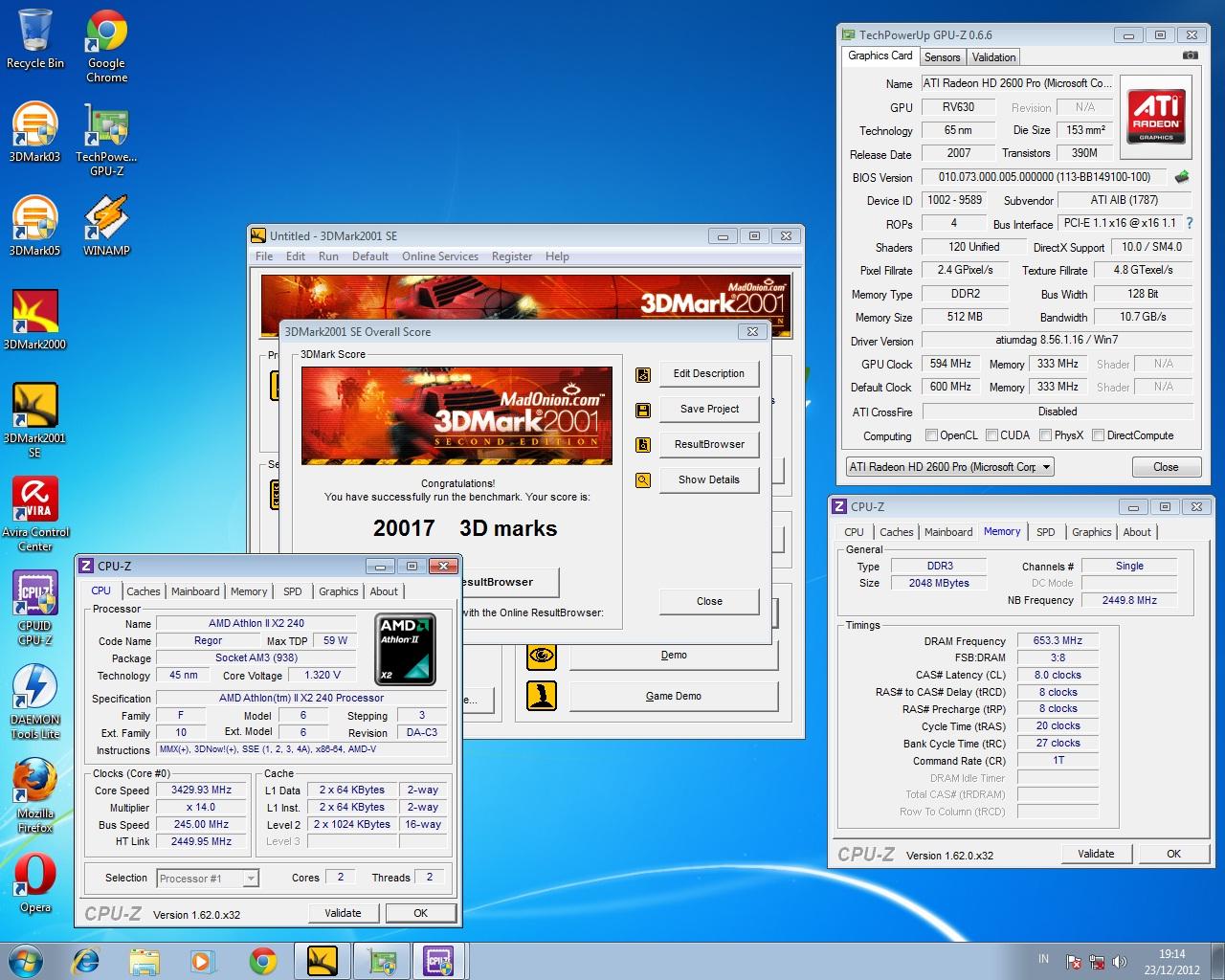The image size is (1225, 980).
Task: Click the icon beside Edit Description
Action: 643,374
